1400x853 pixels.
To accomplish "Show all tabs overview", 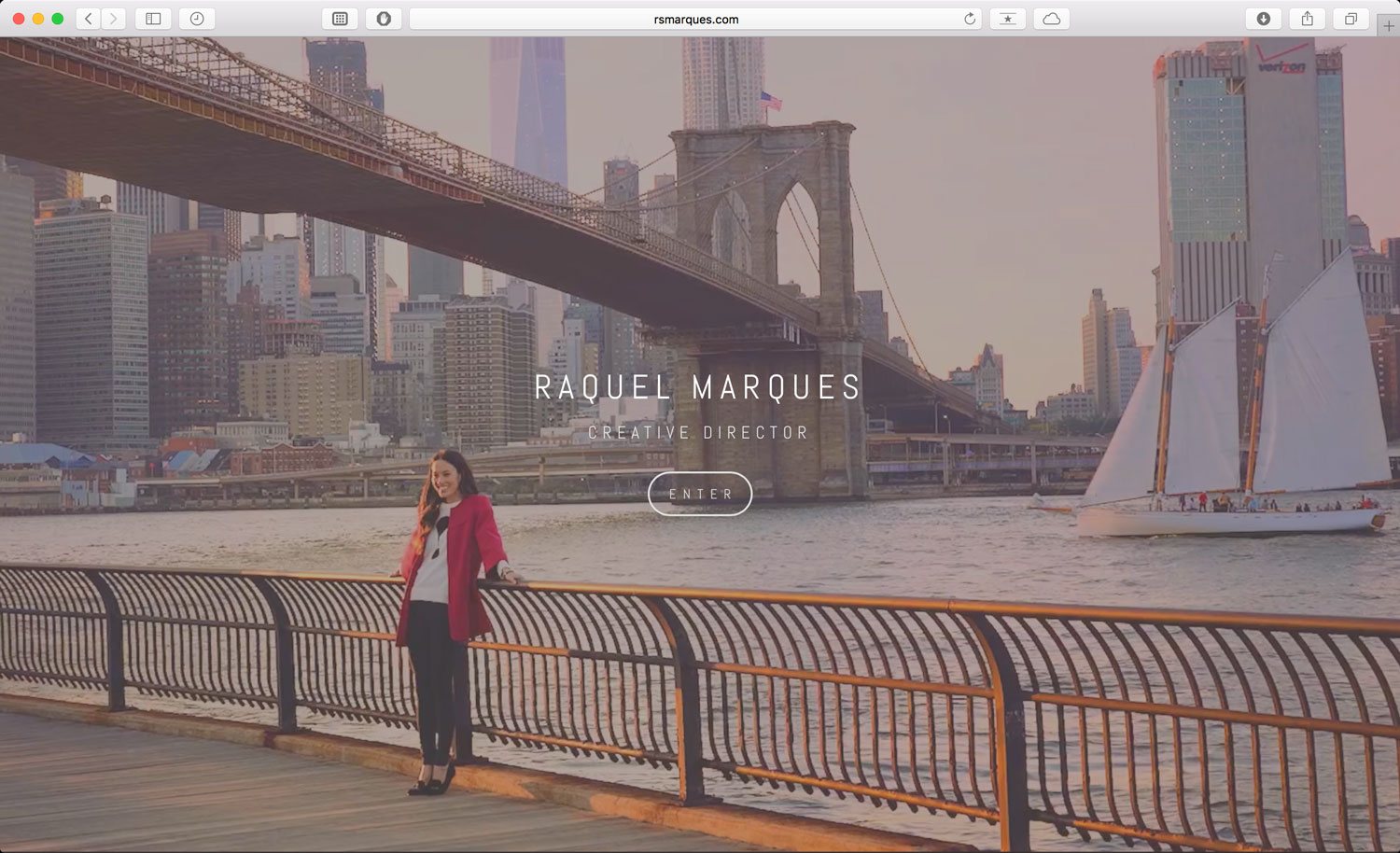I will coord(1351,19).
